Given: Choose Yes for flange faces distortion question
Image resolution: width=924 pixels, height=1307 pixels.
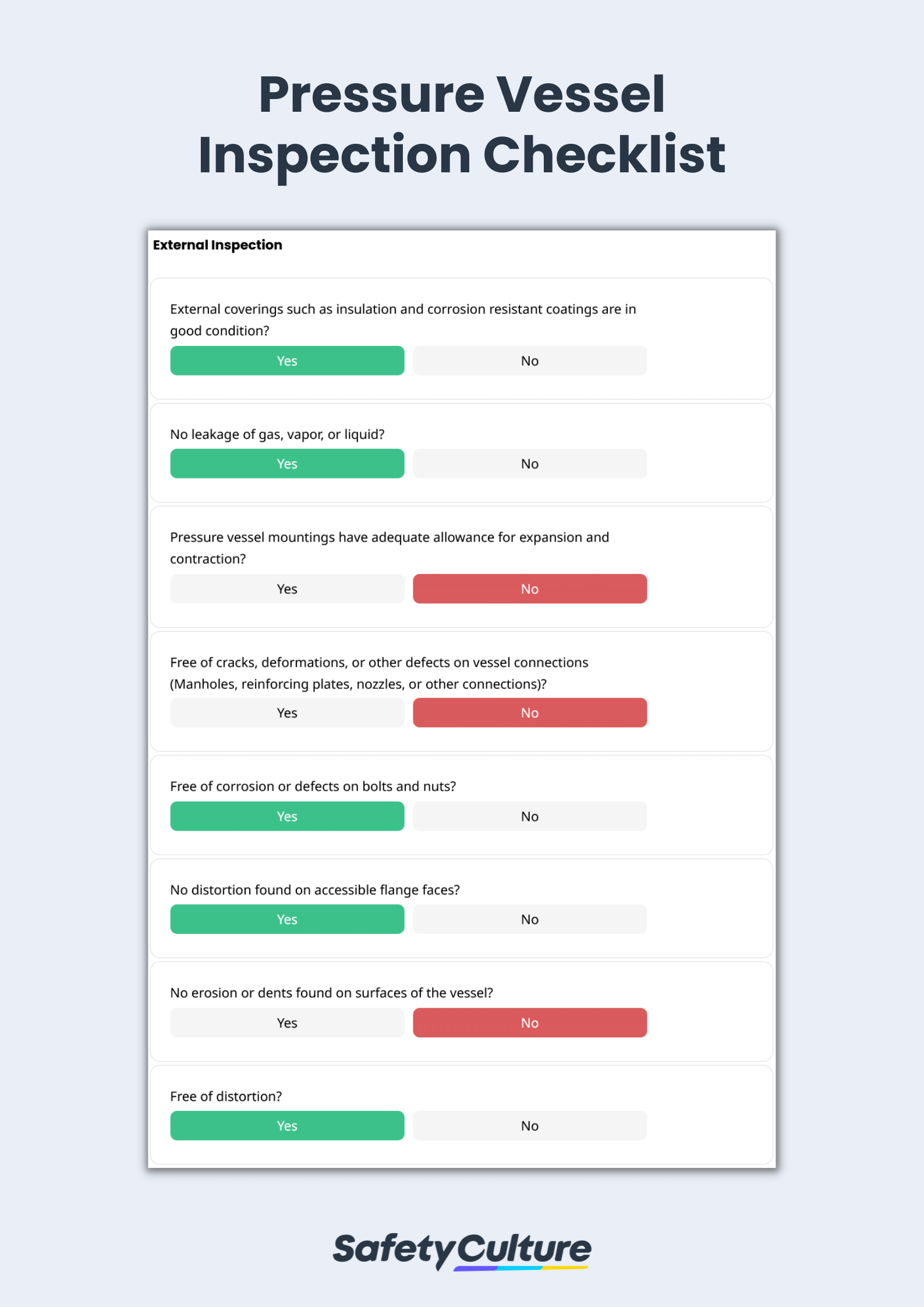Looking at the screenshot, I should click(x=286, y=919).
